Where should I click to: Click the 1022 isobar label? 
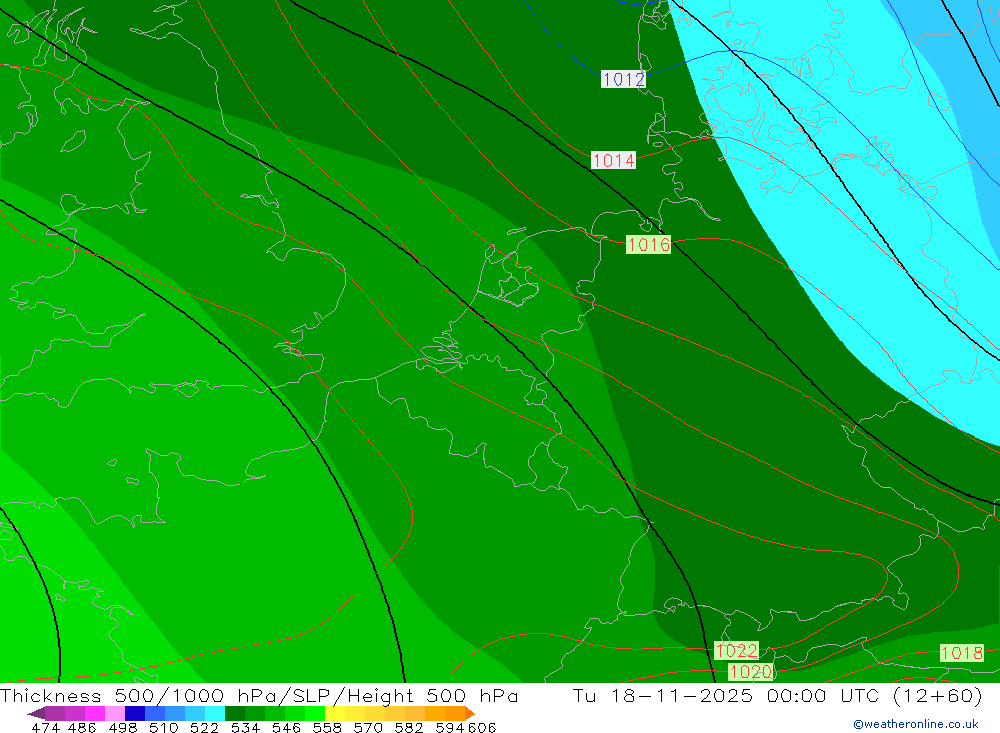(x=737, y=650)
